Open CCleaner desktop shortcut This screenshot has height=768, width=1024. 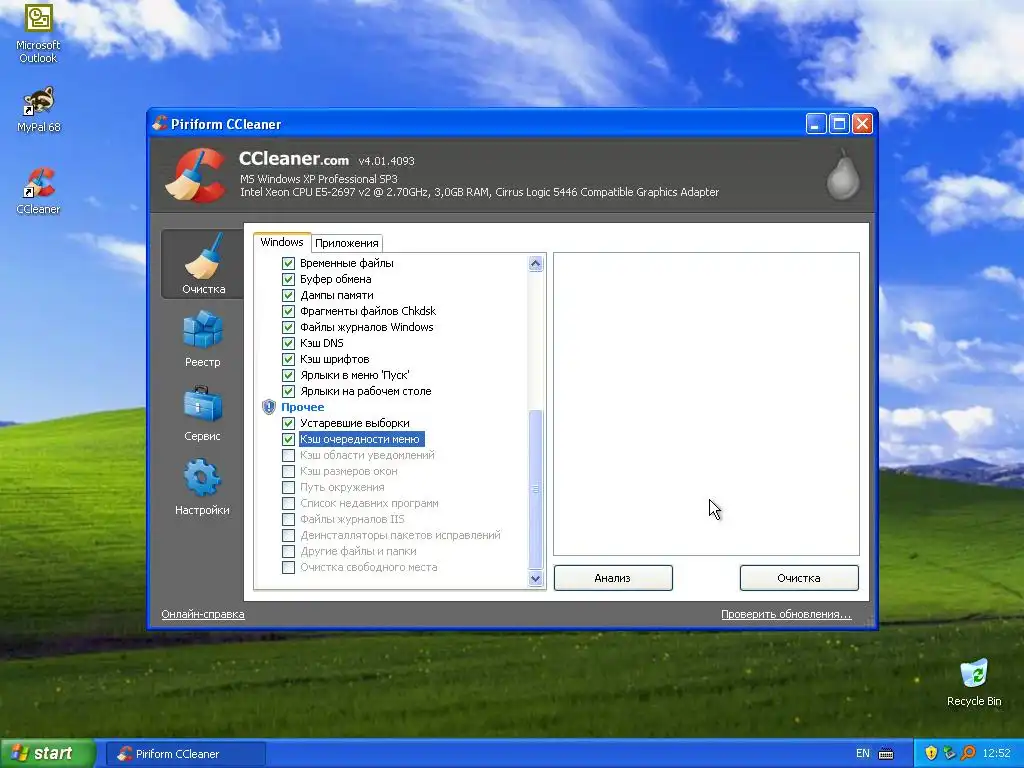[39, 191]
